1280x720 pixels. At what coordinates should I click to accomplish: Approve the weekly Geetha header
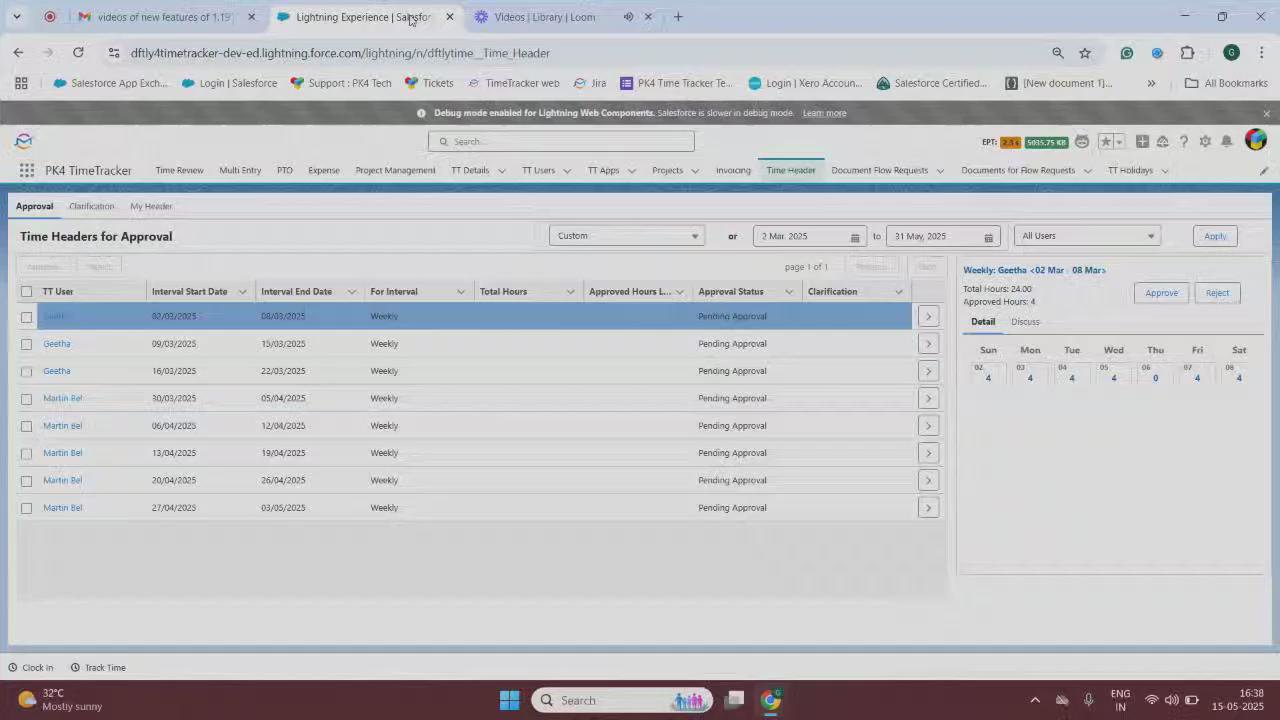point(1161,293)
